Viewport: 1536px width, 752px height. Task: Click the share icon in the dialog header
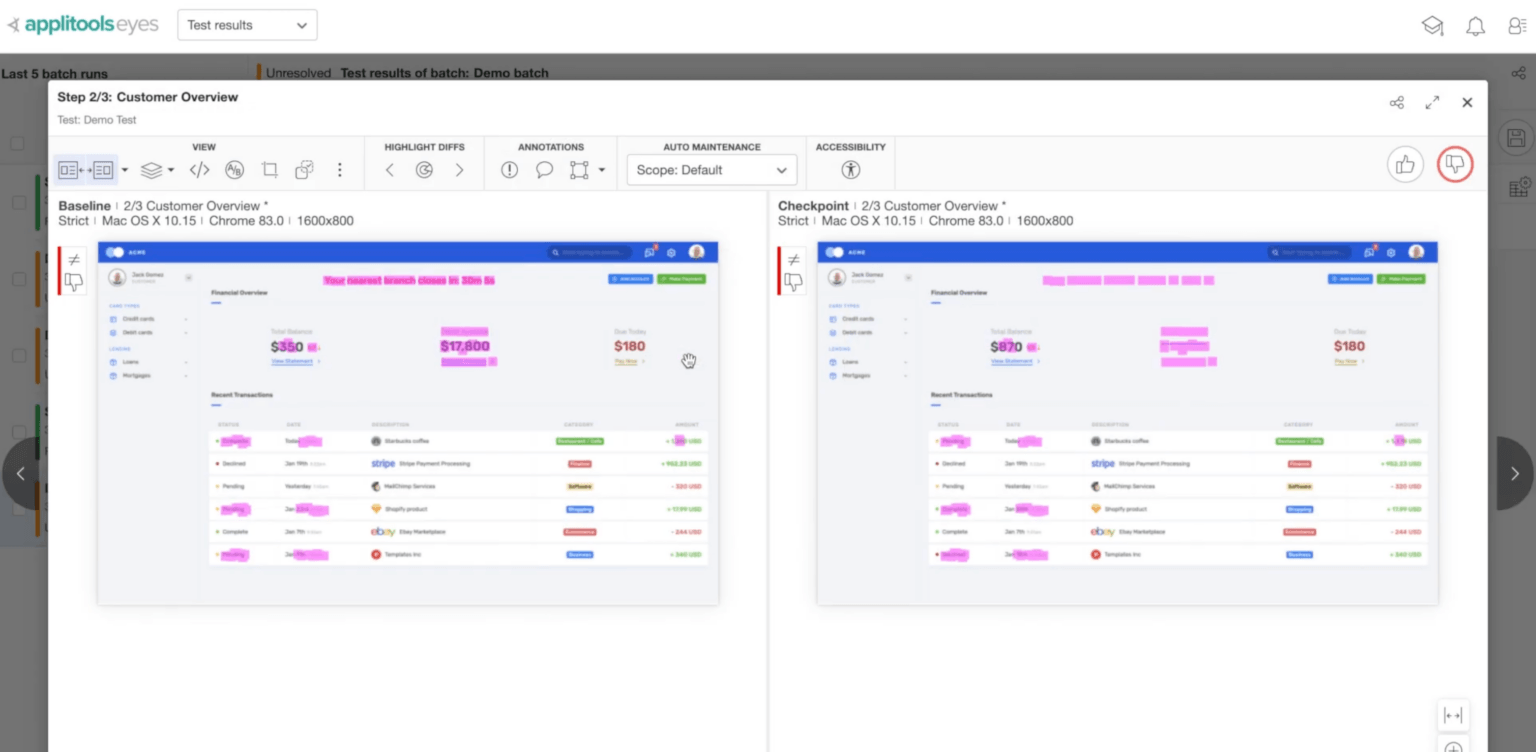coord(1396,102)
